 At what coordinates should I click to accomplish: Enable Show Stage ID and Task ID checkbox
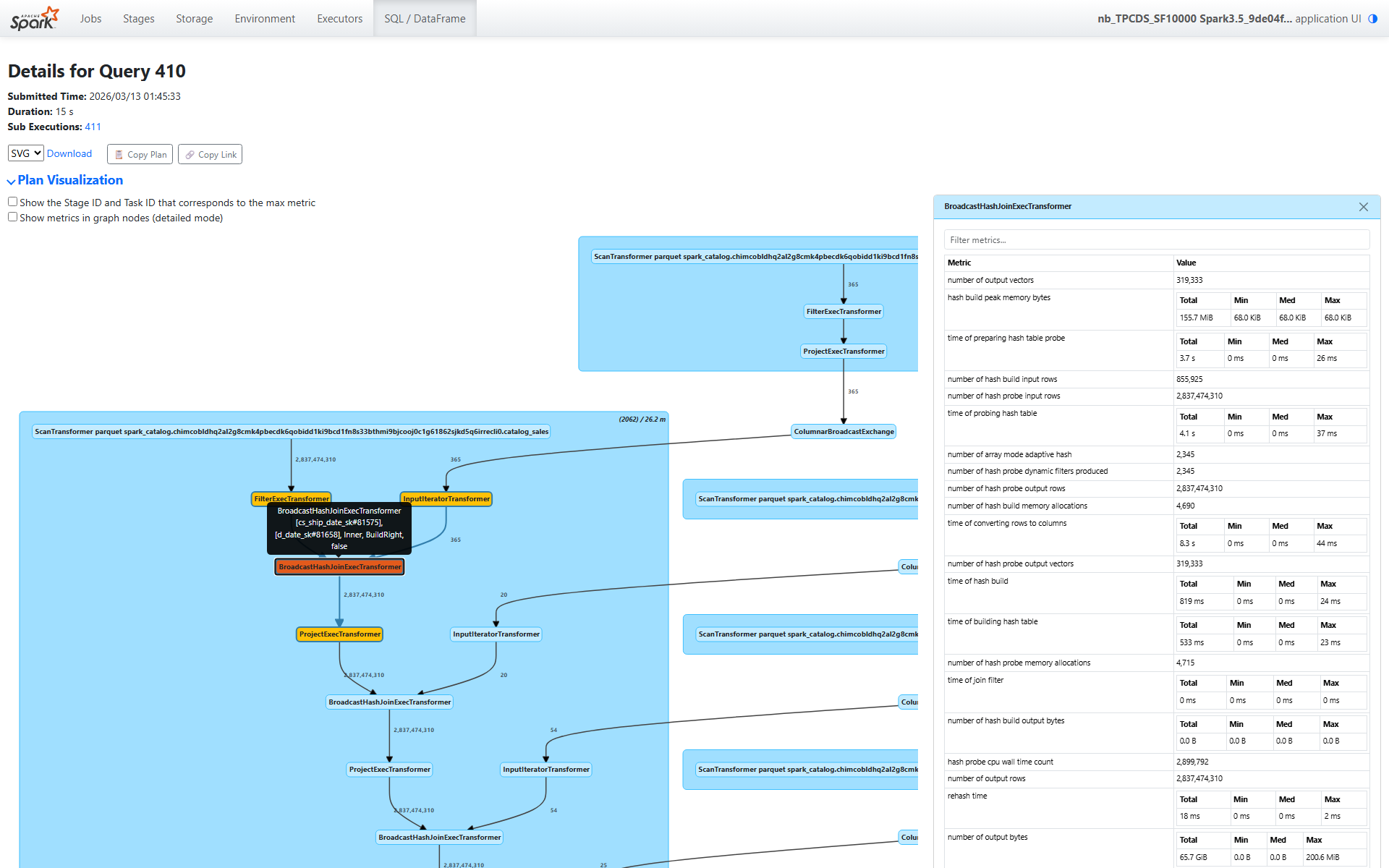click(x=12, y=202)
